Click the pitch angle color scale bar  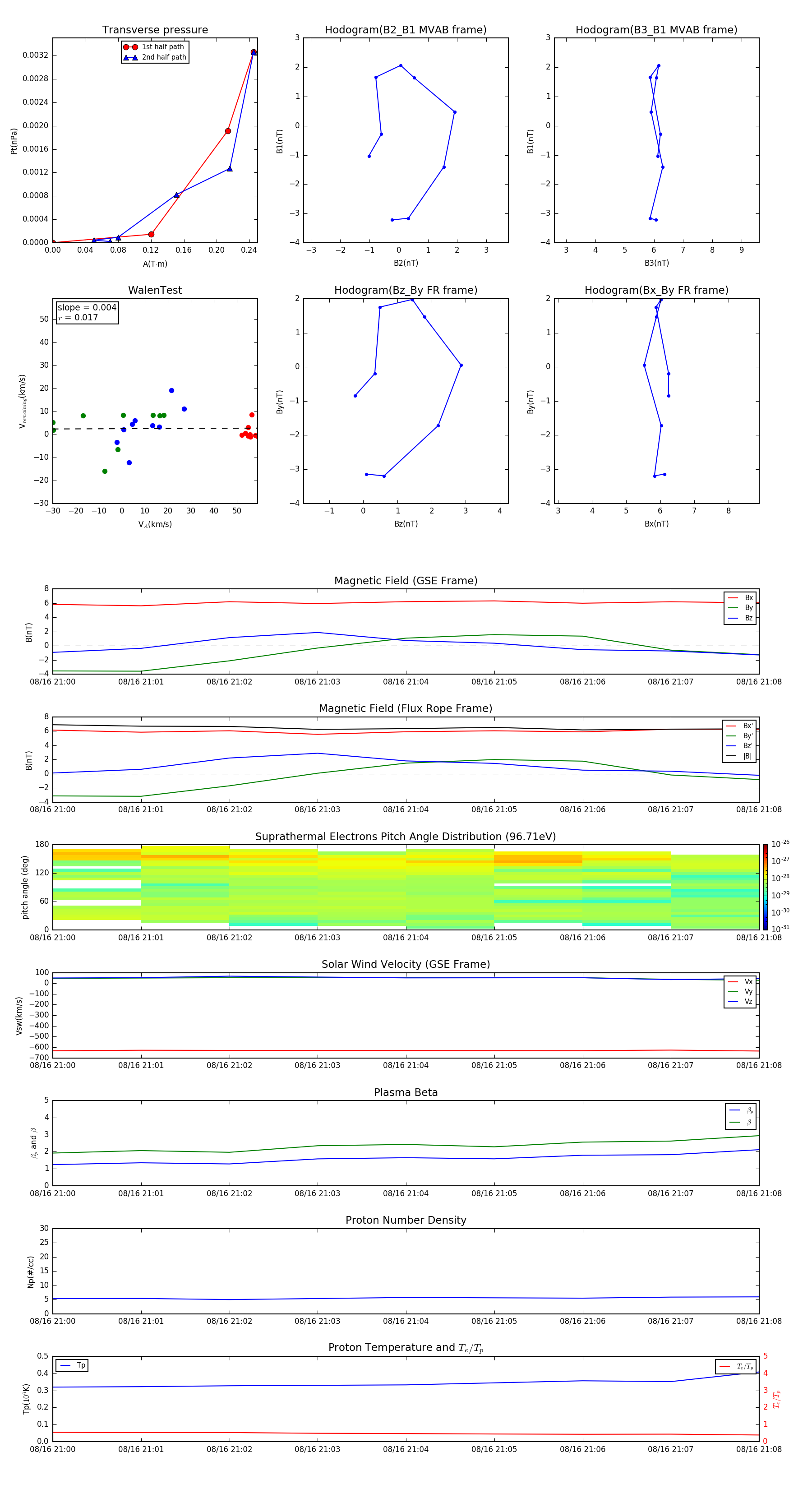(x=765, y=887)
